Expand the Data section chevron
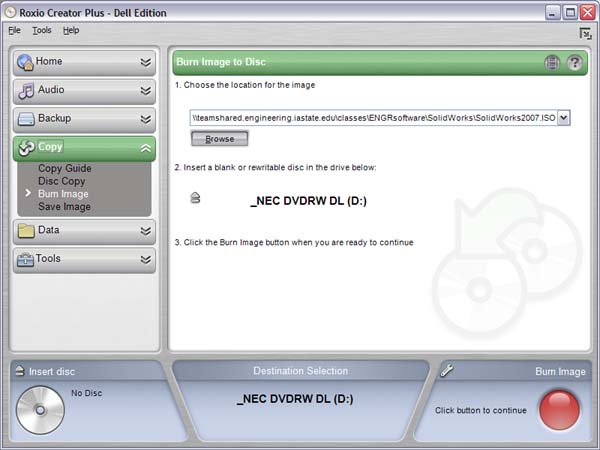600x450 pixels. click(145, 231)
